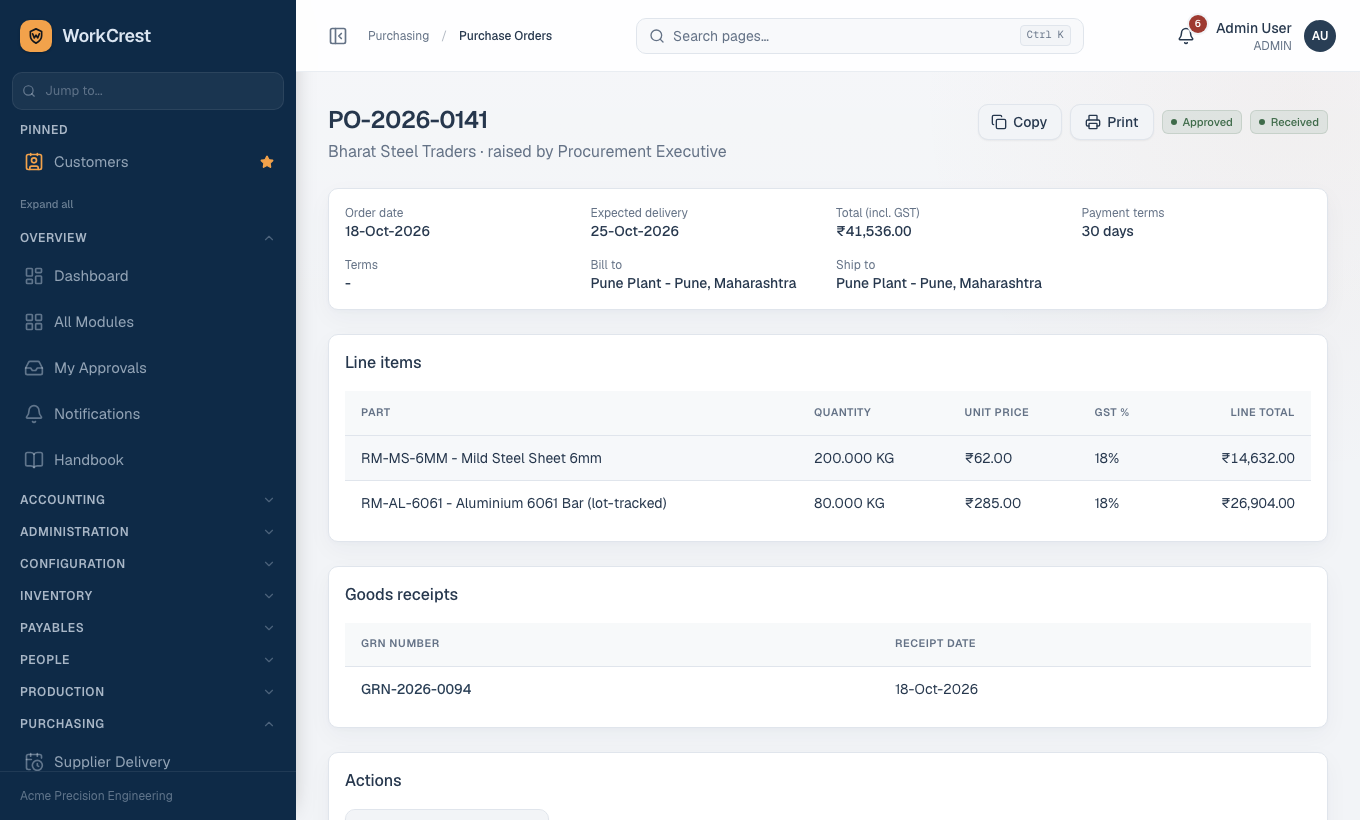
Task: Click the Dashboard grid icon in sidebar
Action: [x=34, y=276]
